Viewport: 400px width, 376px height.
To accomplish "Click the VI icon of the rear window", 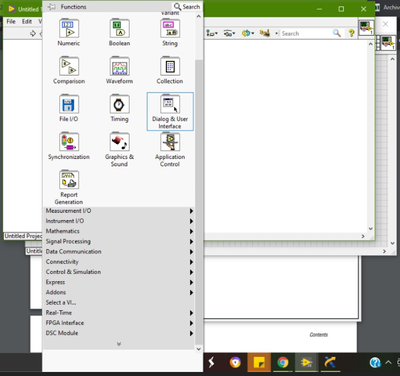I will click(388, 43).
